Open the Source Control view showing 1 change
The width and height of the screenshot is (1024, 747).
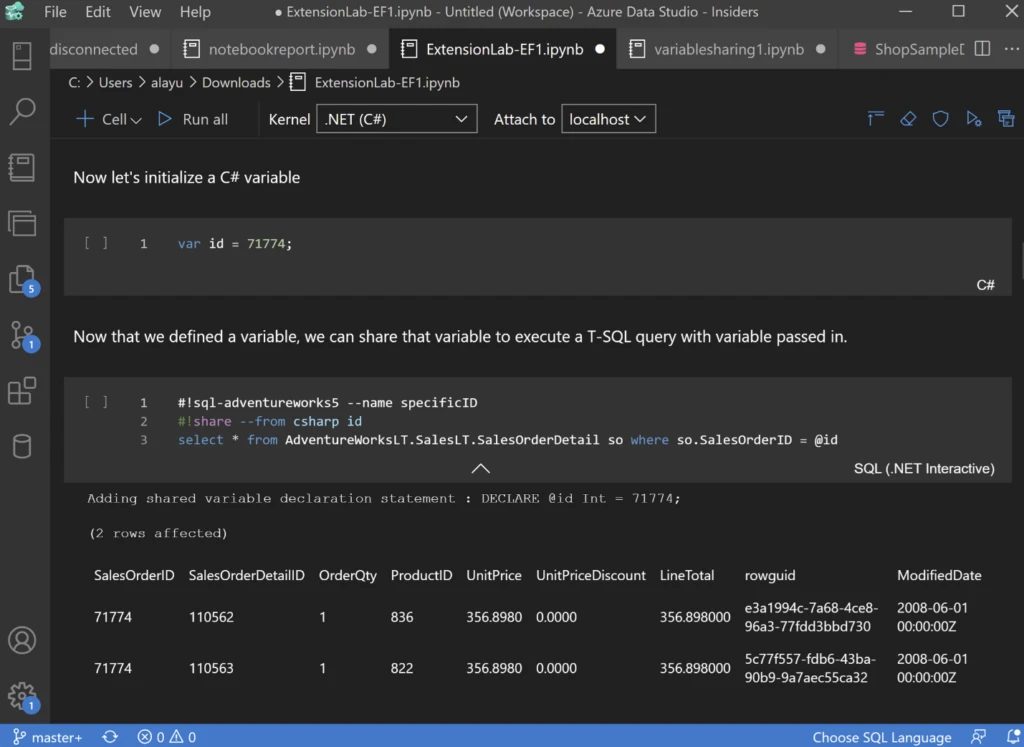pos(23,336)
